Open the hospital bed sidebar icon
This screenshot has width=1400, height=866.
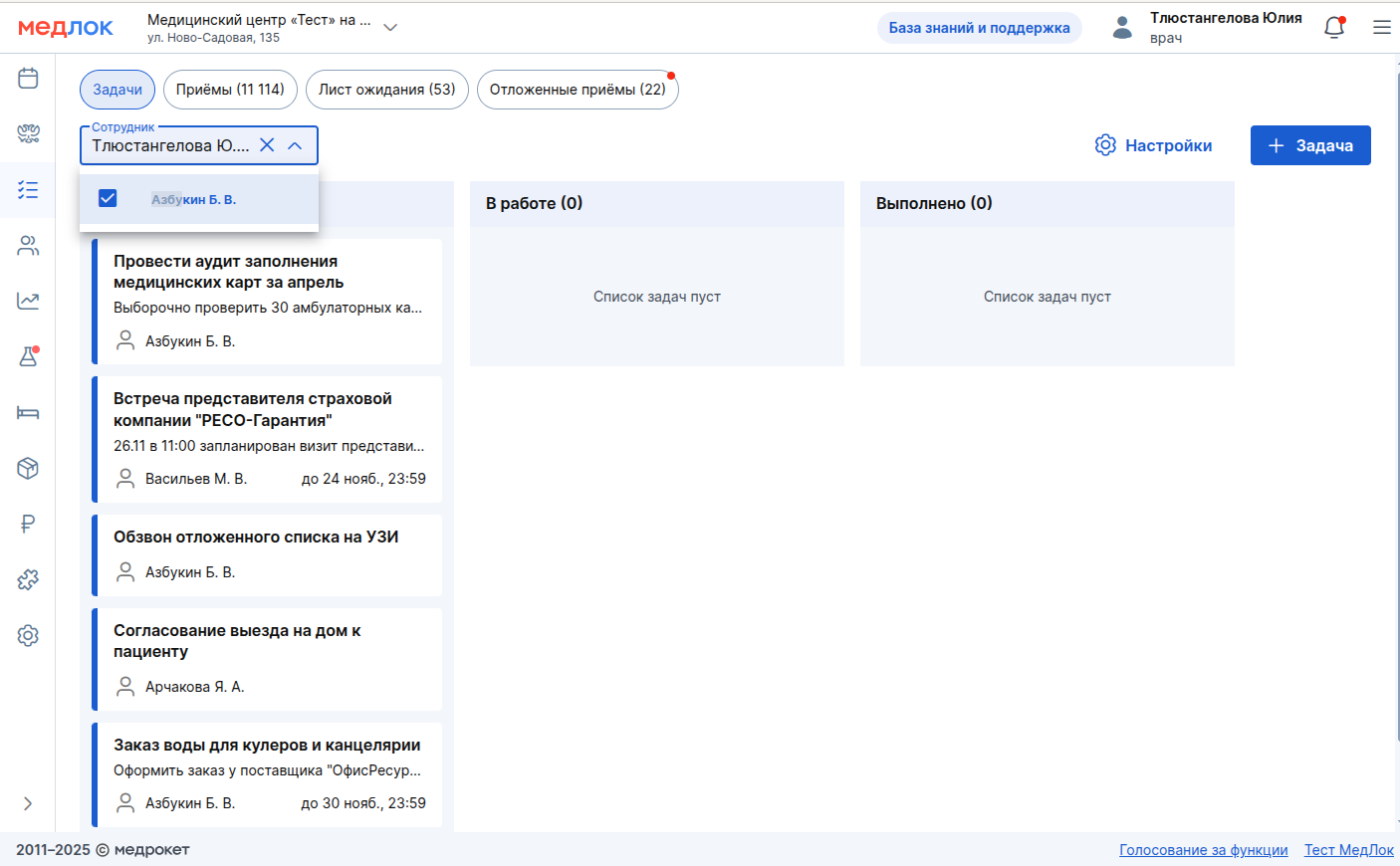(28, 412)
